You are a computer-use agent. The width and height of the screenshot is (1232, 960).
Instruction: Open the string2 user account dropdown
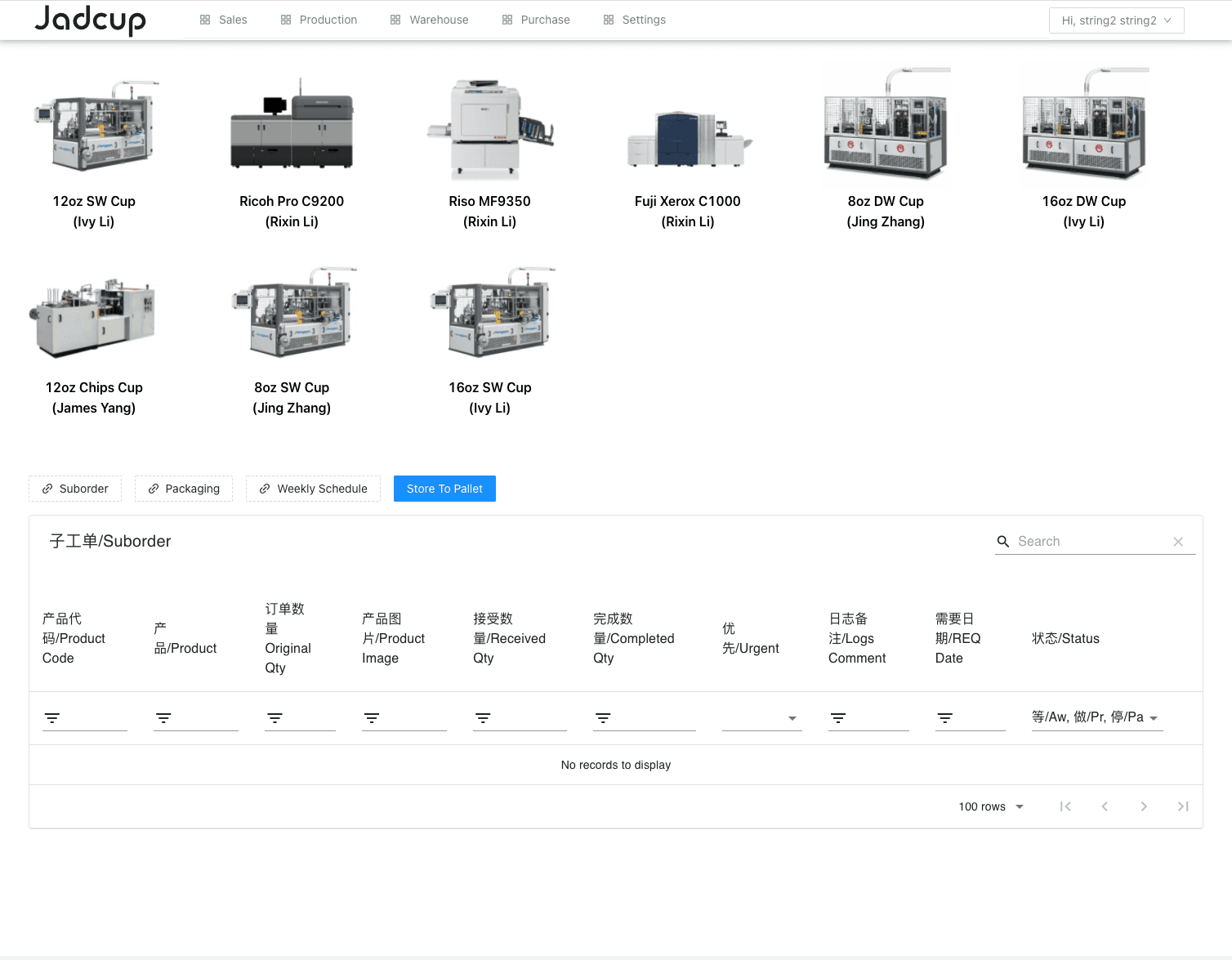[x=1116, y=20]
